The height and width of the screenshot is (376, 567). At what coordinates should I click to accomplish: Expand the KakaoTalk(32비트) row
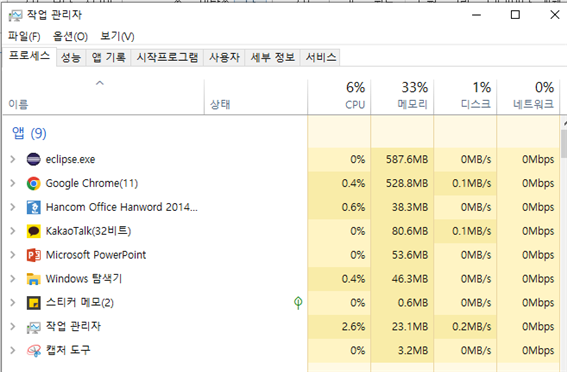(13, 231)
